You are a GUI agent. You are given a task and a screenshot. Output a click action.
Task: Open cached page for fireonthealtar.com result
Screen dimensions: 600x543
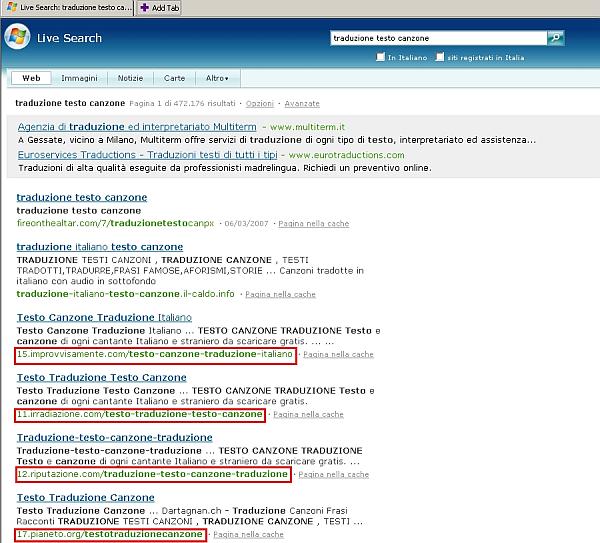314,223
